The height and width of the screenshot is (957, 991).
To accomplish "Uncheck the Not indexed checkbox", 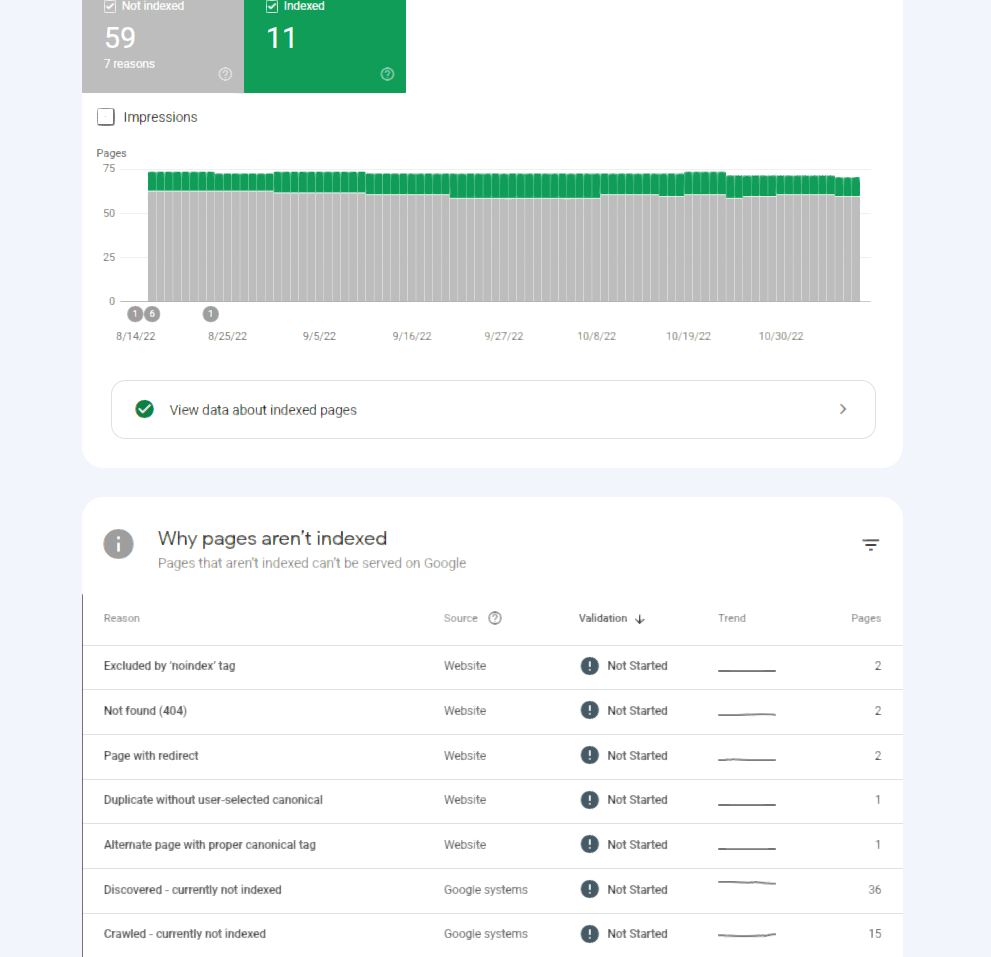I will (x=110, y=6).
